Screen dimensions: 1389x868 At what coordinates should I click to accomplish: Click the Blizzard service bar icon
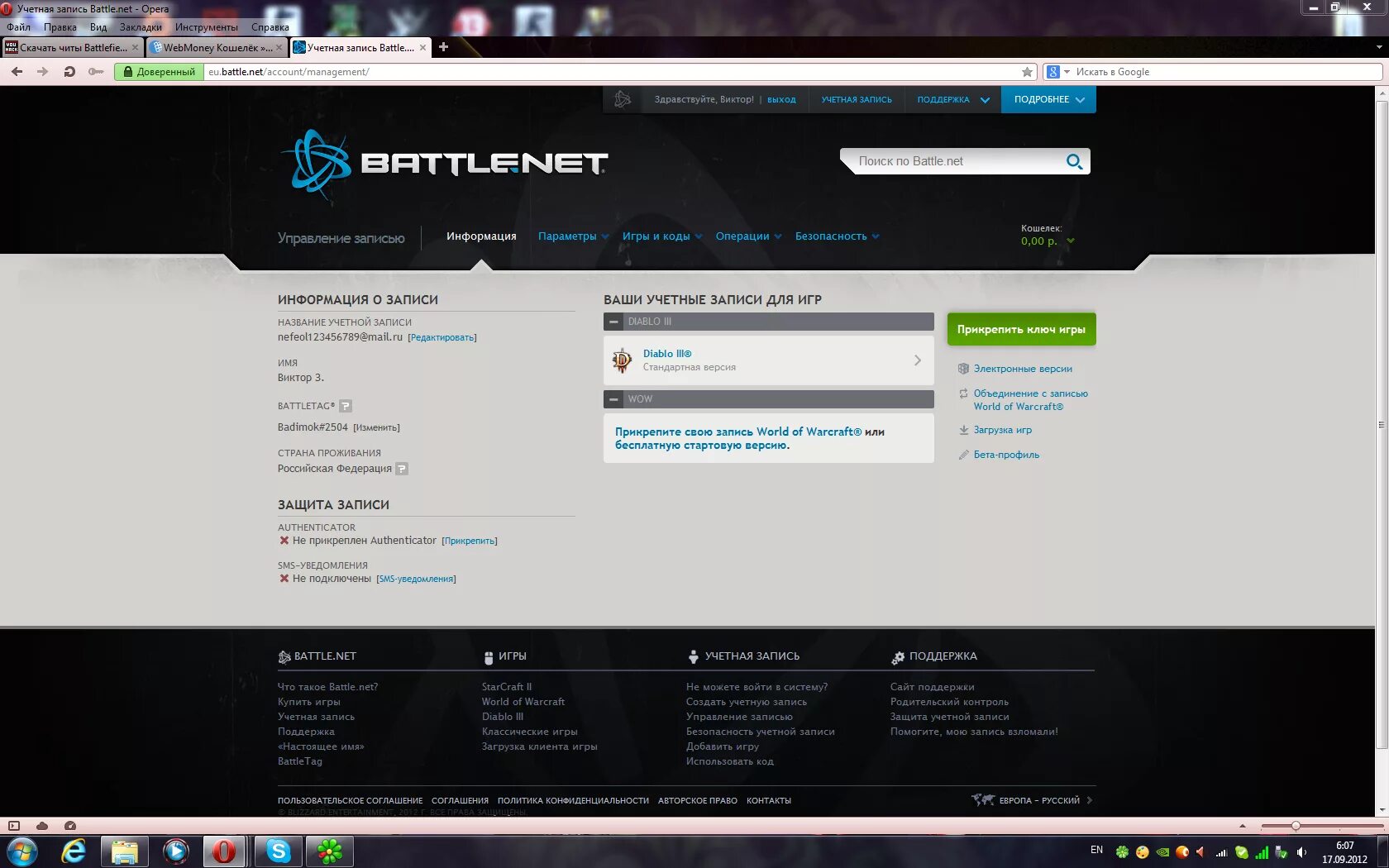click(623, 99)
